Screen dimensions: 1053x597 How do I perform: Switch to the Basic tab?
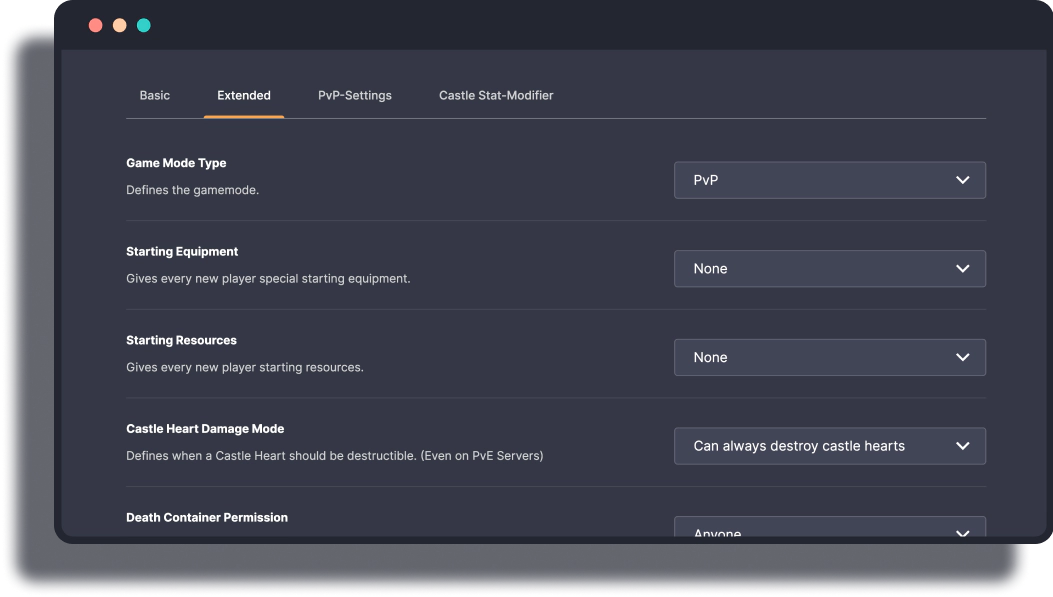(155, 95)
